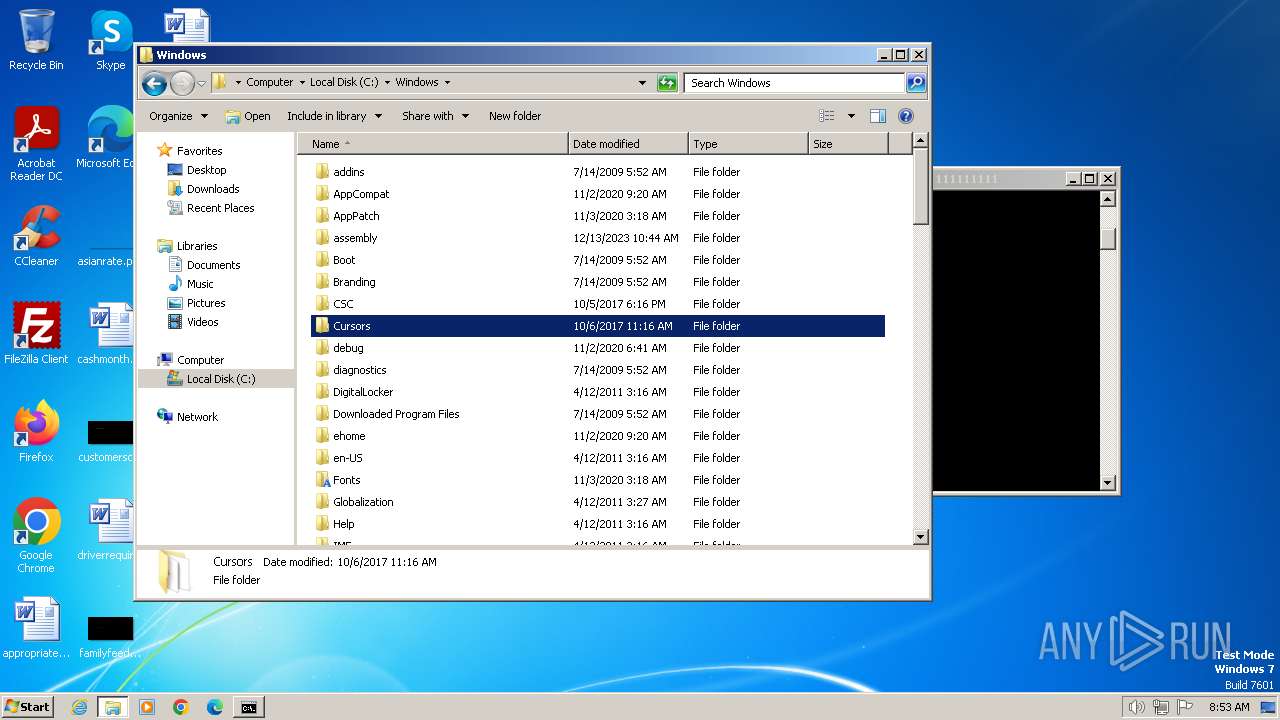Launch Internet Explorer from taskbar
Image resolution: width=1280 pixels, height=720 pixels.
click(x=79, y=707)
